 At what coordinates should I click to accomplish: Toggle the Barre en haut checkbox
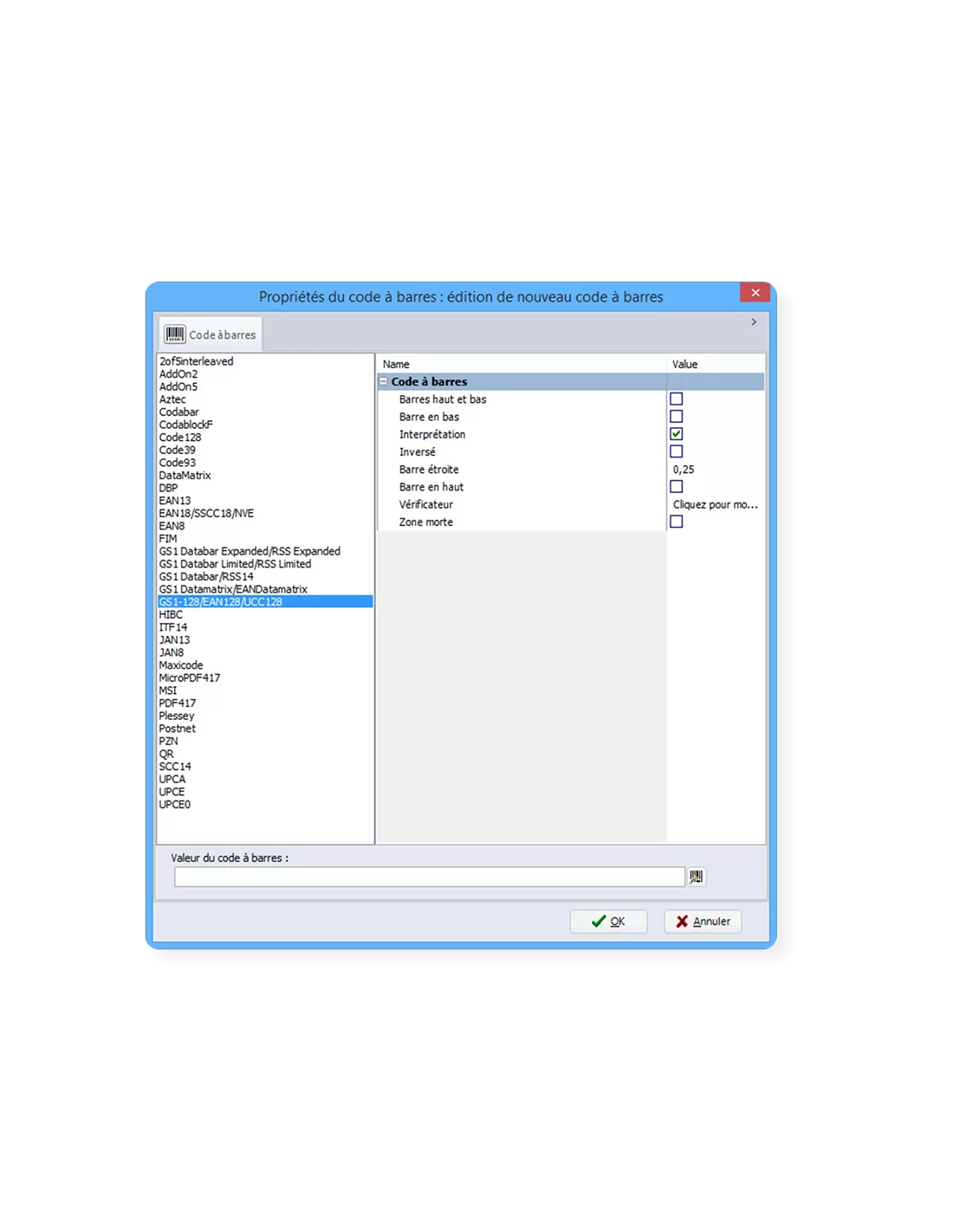(677, 487)
